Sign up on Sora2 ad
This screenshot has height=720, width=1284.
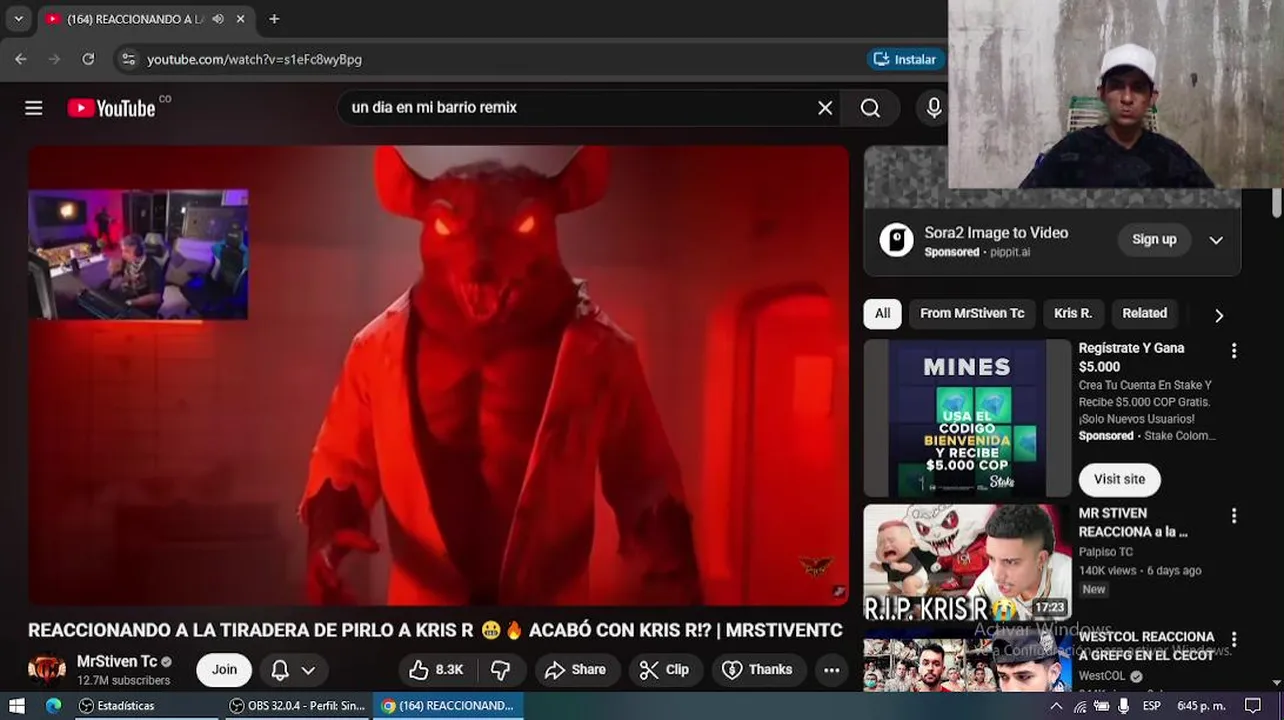click(x=1154, y=240)
